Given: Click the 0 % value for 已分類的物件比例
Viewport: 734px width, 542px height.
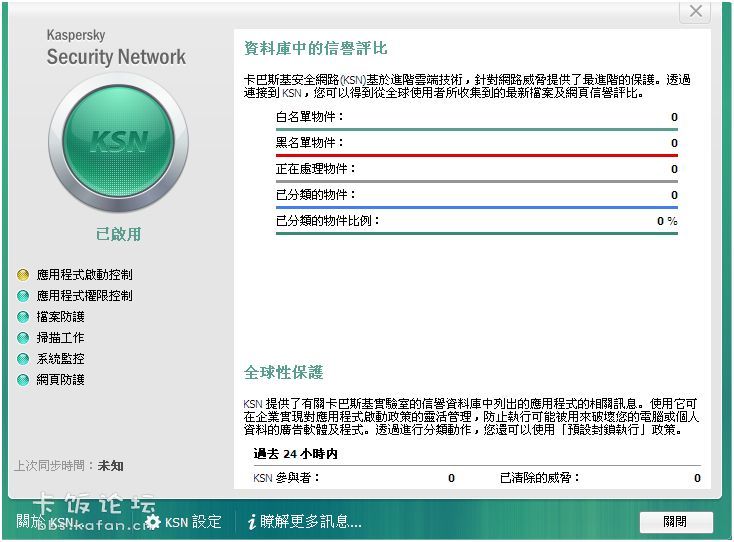Looking at the screenshot, I should [667, 221].
